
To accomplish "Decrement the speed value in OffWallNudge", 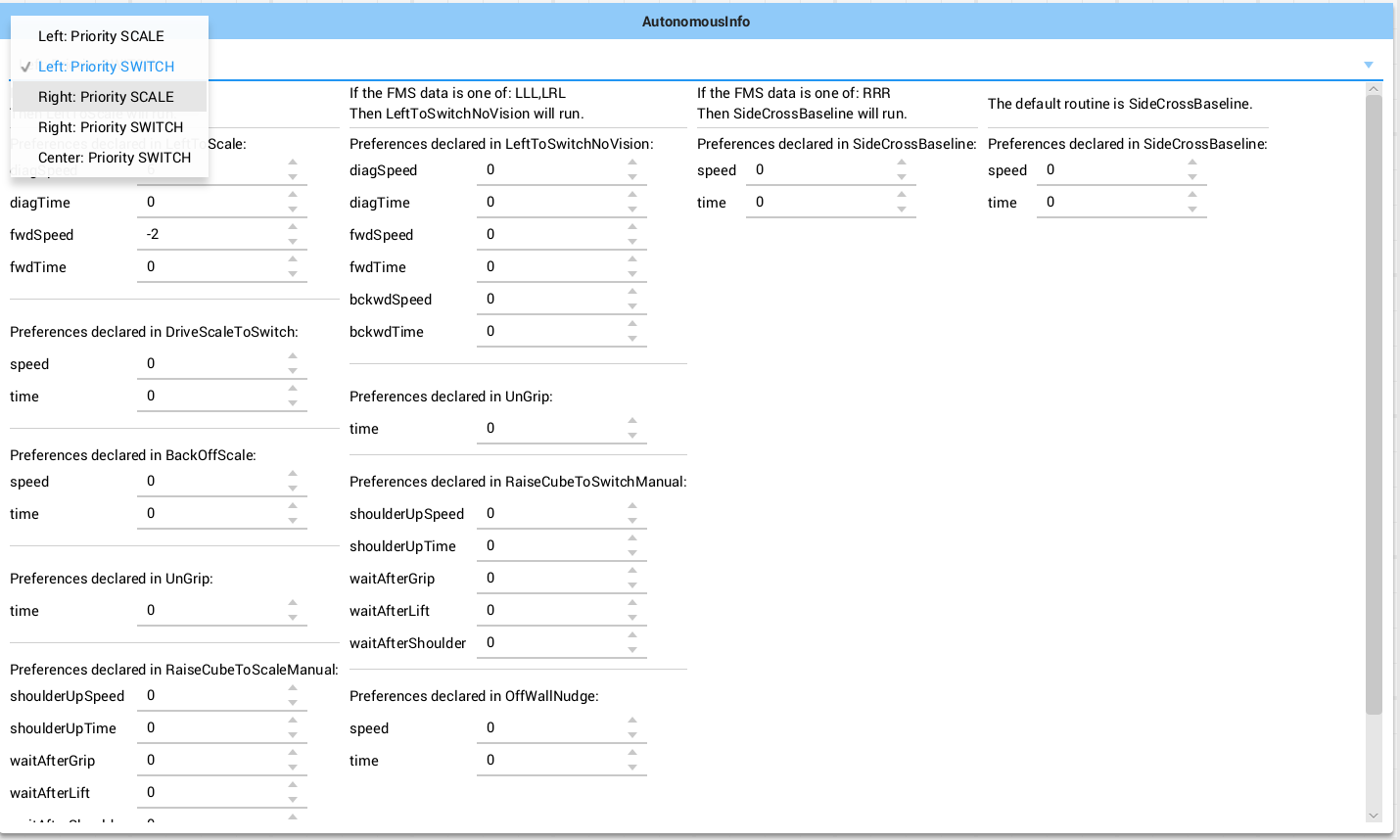I will point(632,732).
